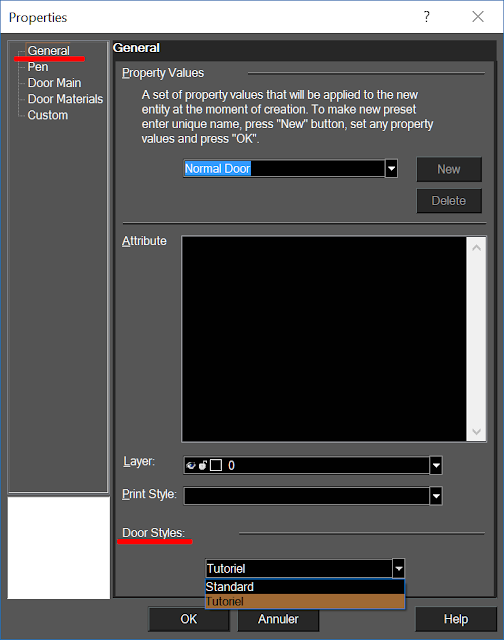Open Help for this dialog

(x=456, y=619)
